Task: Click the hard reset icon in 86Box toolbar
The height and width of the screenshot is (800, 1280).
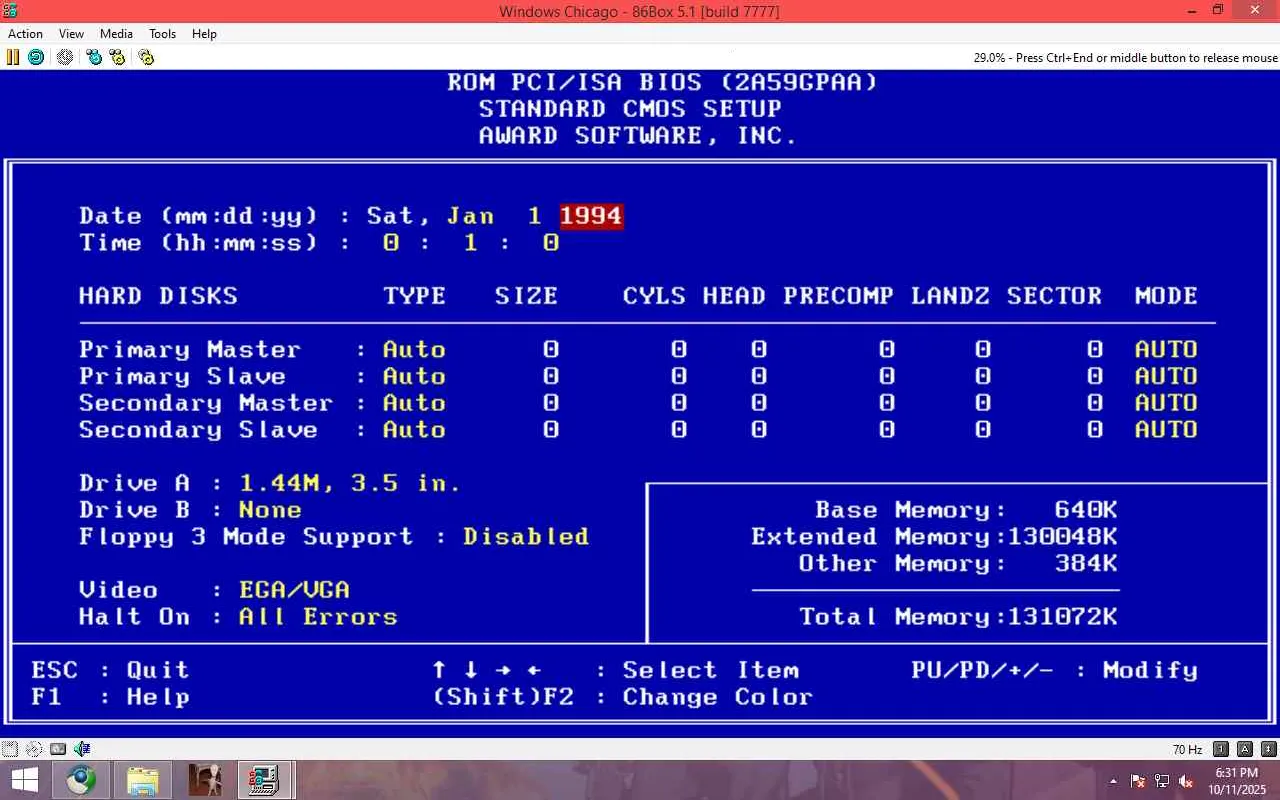Action: pyautogui.click(x=36, y=57)
